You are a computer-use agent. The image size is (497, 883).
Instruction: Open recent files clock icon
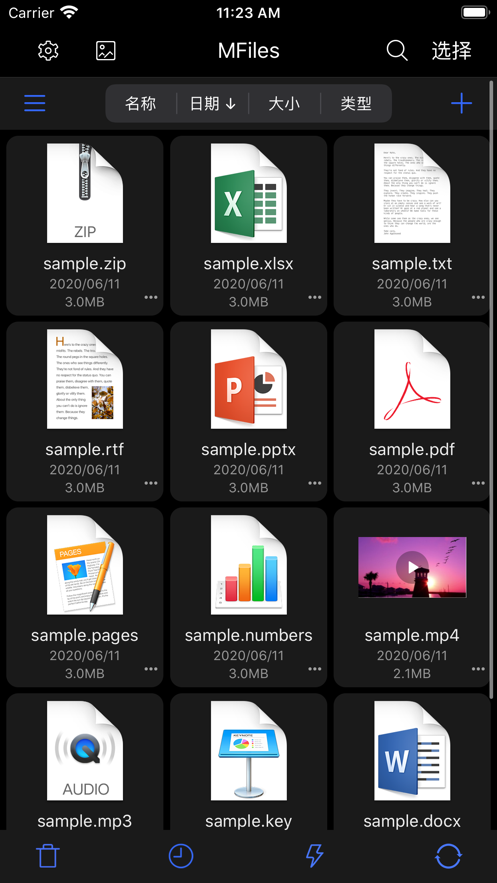pos(181,857)
